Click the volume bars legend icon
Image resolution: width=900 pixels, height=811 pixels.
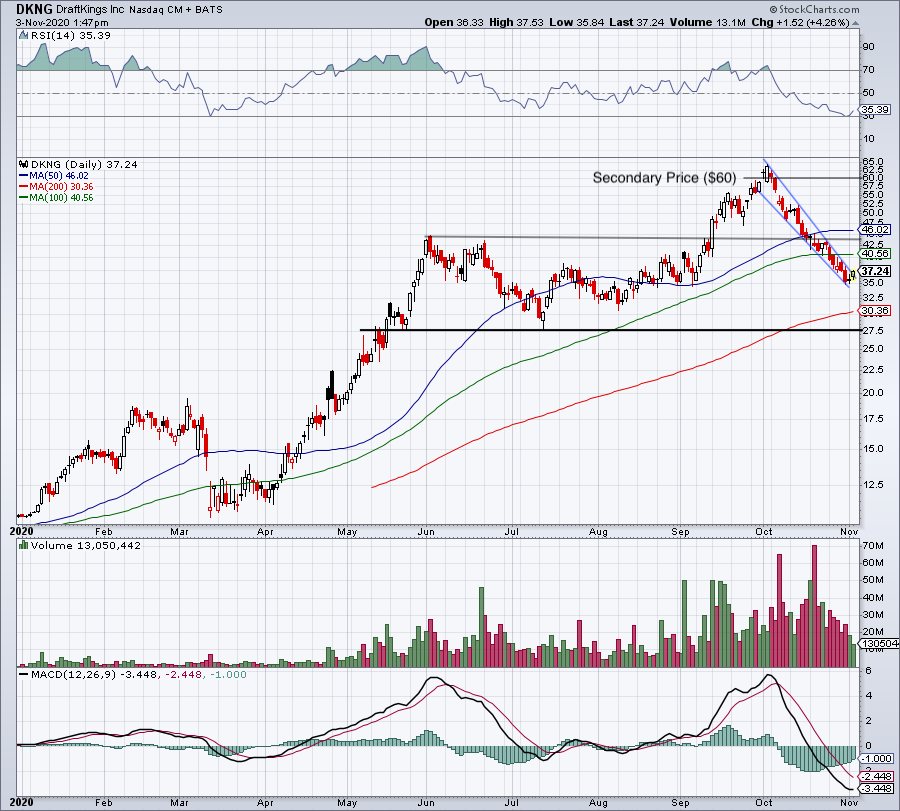click(x=24, y=545)
